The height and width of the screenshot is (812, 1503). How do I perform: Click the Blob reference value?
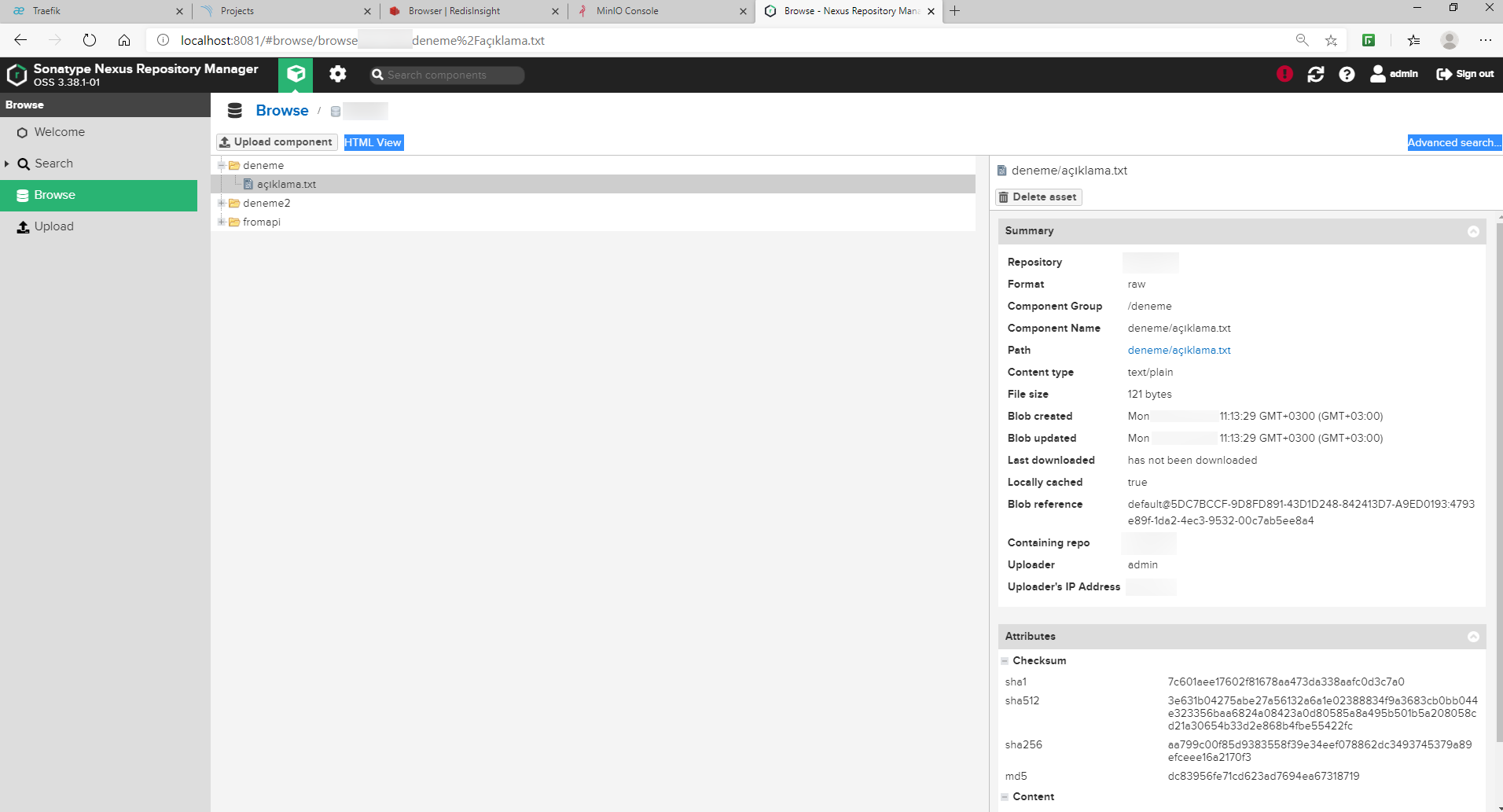pyautogui.click(x=1301, y=513)
